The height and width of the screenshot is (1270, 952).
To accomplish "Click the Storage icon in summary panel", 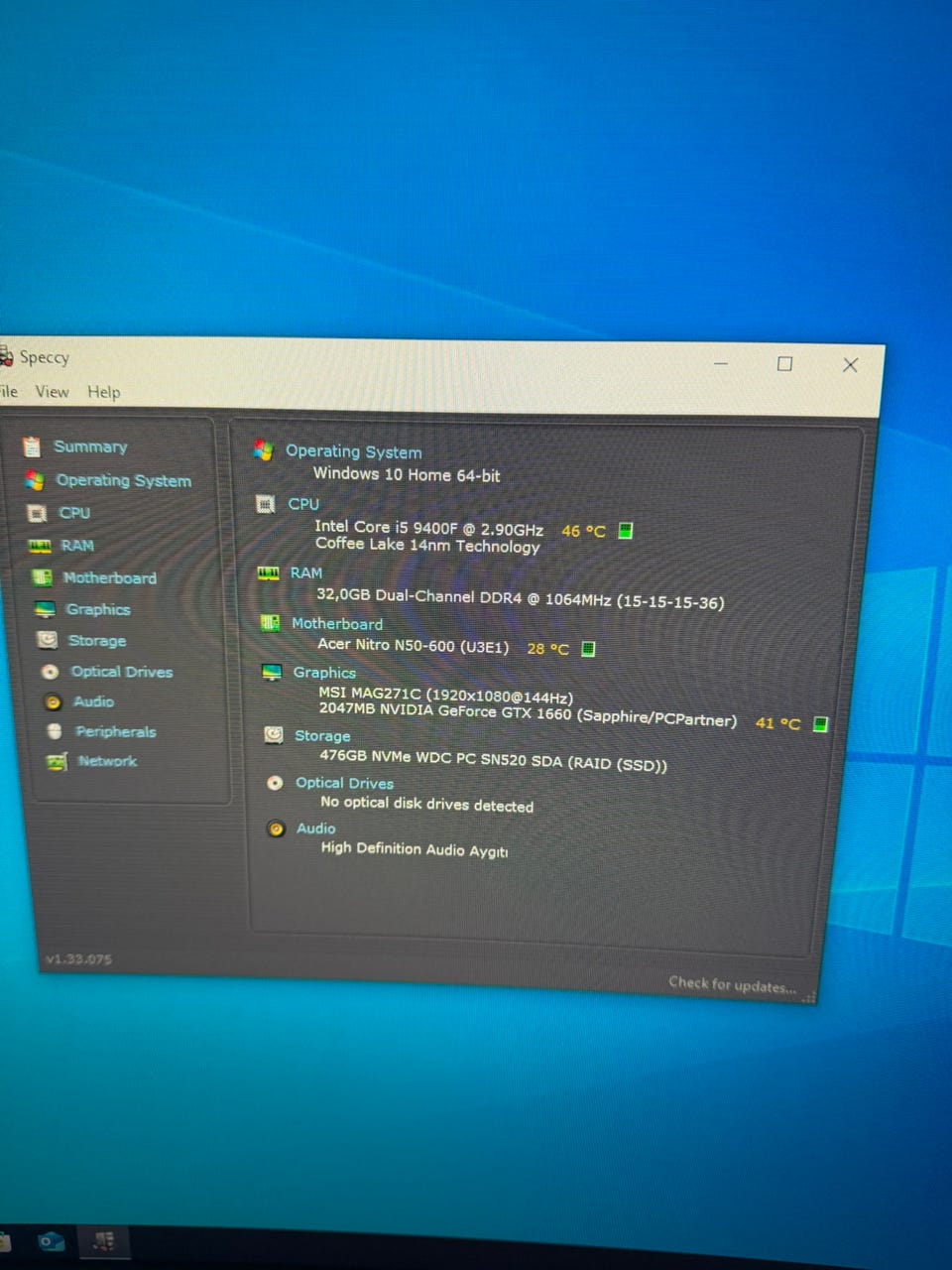I will click(x=274, y=735).
